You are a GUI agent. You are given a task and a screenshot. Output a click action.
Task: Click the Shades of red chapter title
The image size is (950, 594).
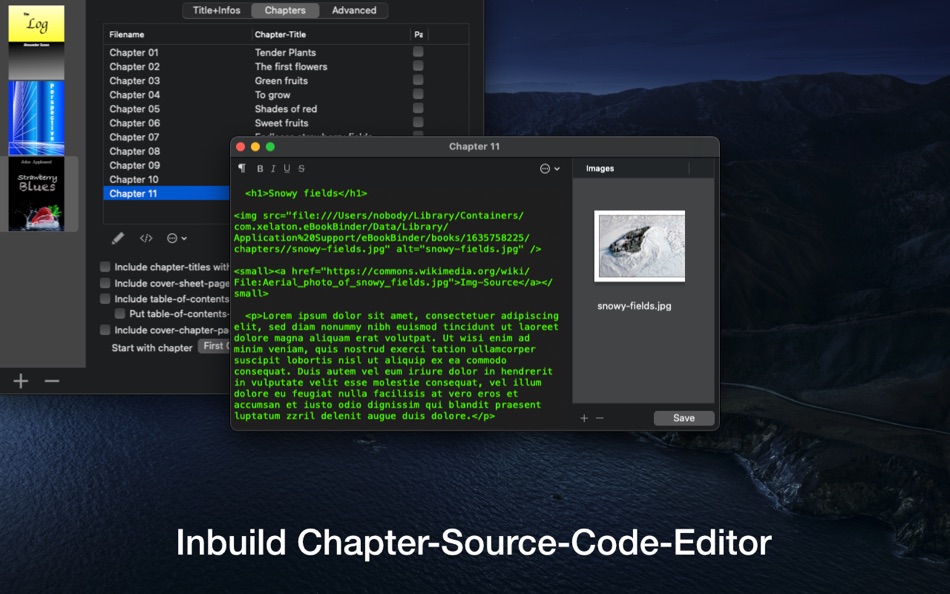(285, 109)
